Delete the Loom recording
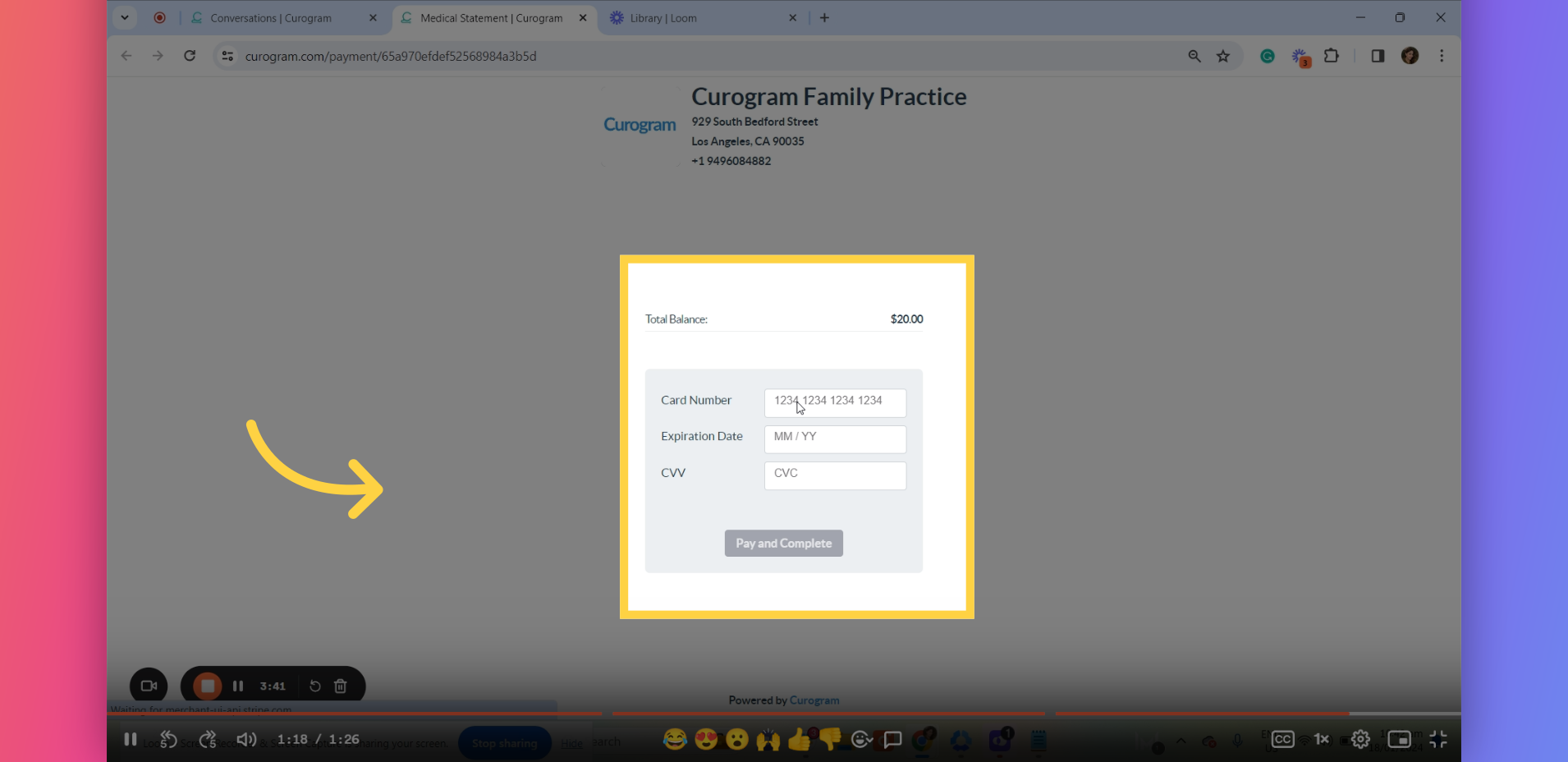1568x762 pixels. point(341,686)
